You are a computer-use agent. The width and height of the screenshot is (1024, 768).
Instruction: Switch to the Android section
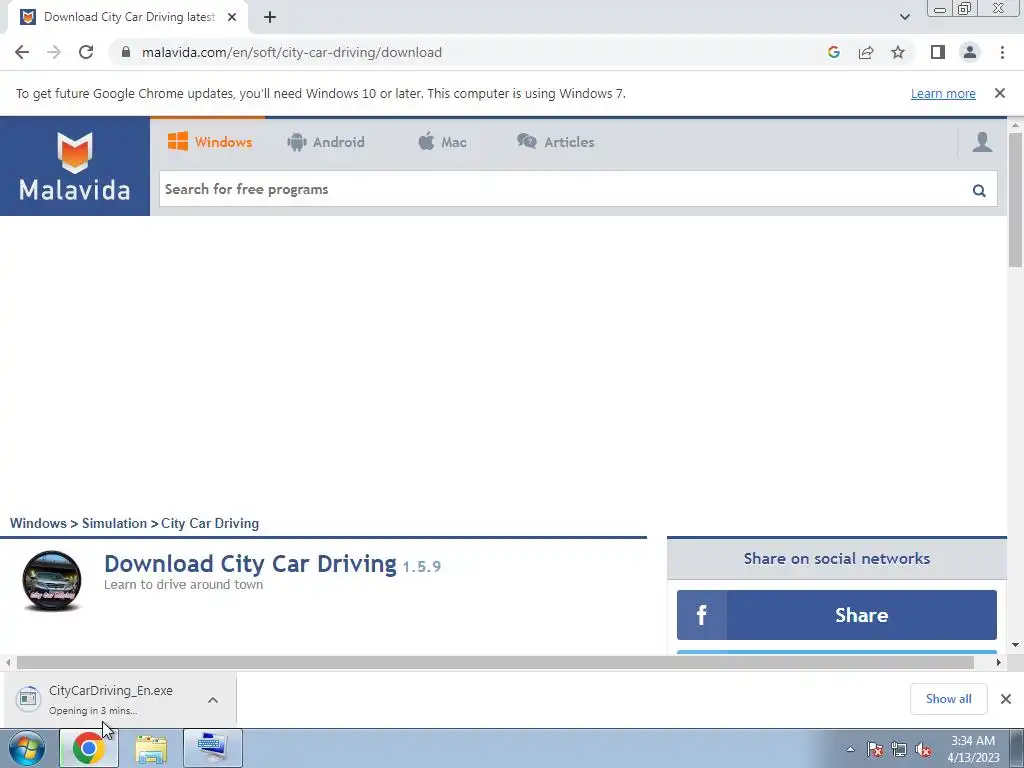(326, 142)
